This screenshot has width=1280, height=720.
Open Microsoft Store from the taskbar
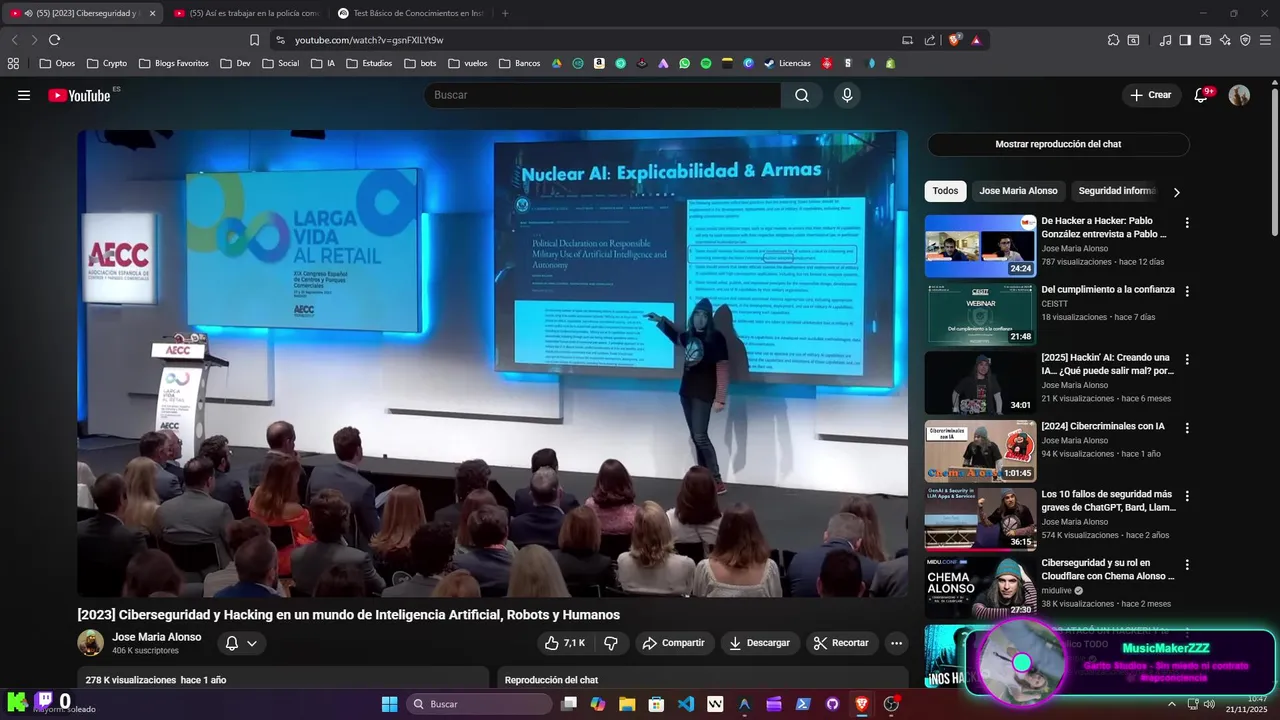point(656,704)
